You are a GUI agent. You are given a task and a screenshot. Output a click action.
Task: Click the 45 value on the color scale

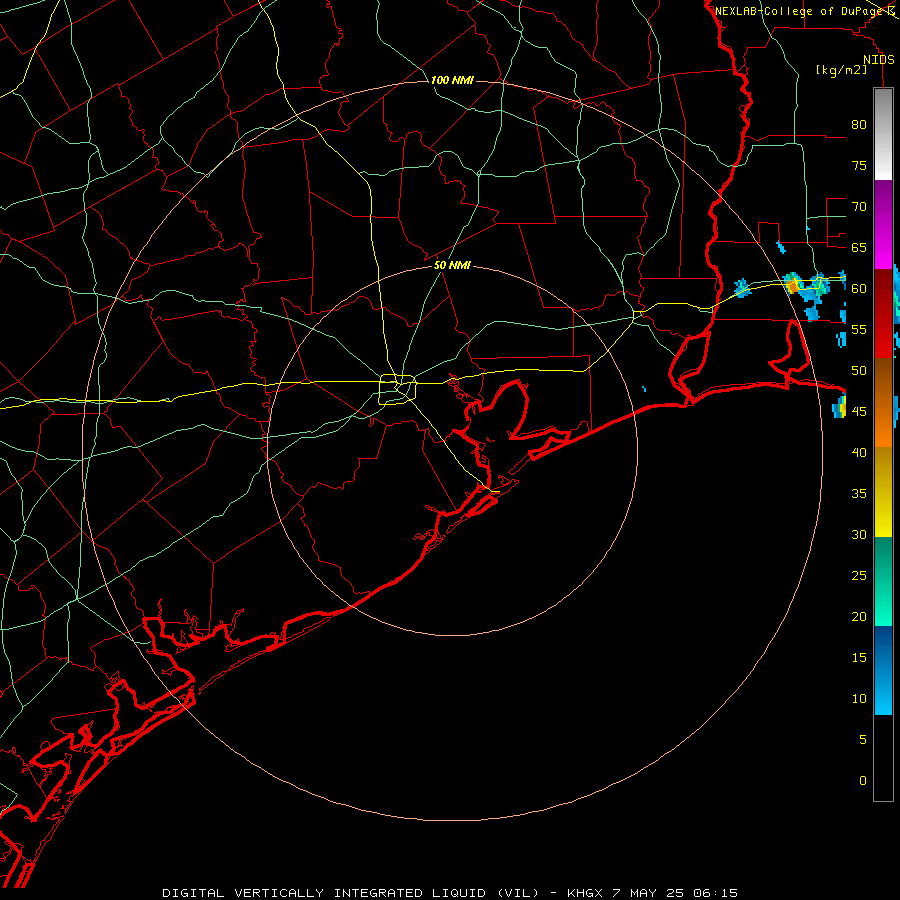point(859,412)
